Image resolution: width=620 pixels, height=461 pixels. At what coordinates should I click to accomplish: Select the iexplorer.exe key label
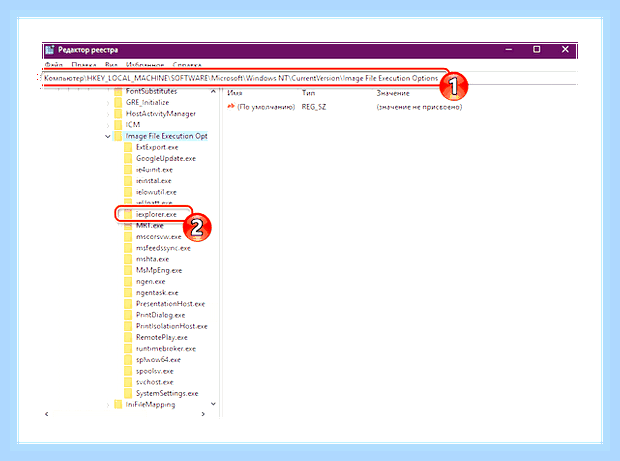[x=156, y=214]
